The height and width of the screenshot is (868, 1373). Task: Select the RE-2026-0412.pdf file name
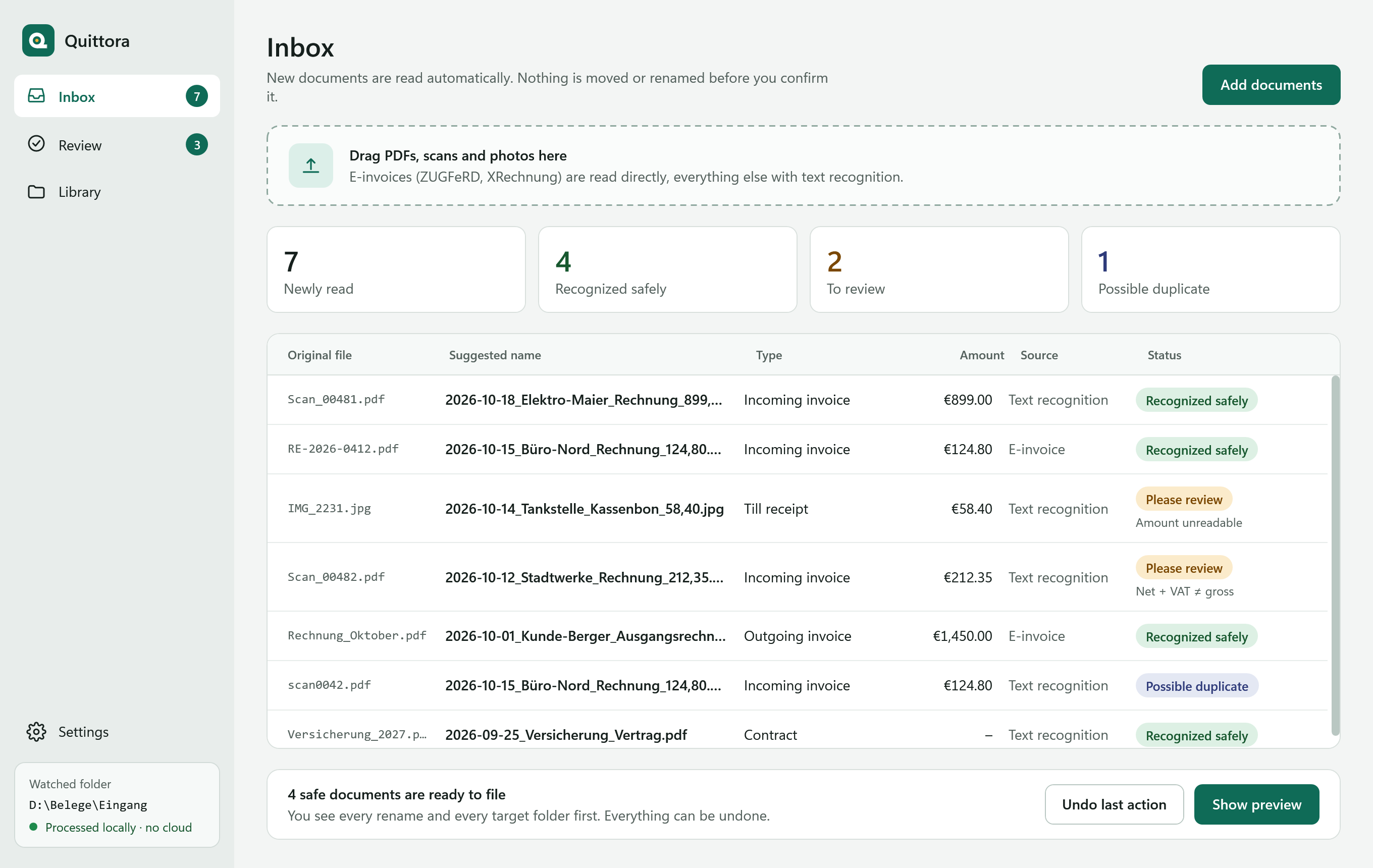click(343, 449)
